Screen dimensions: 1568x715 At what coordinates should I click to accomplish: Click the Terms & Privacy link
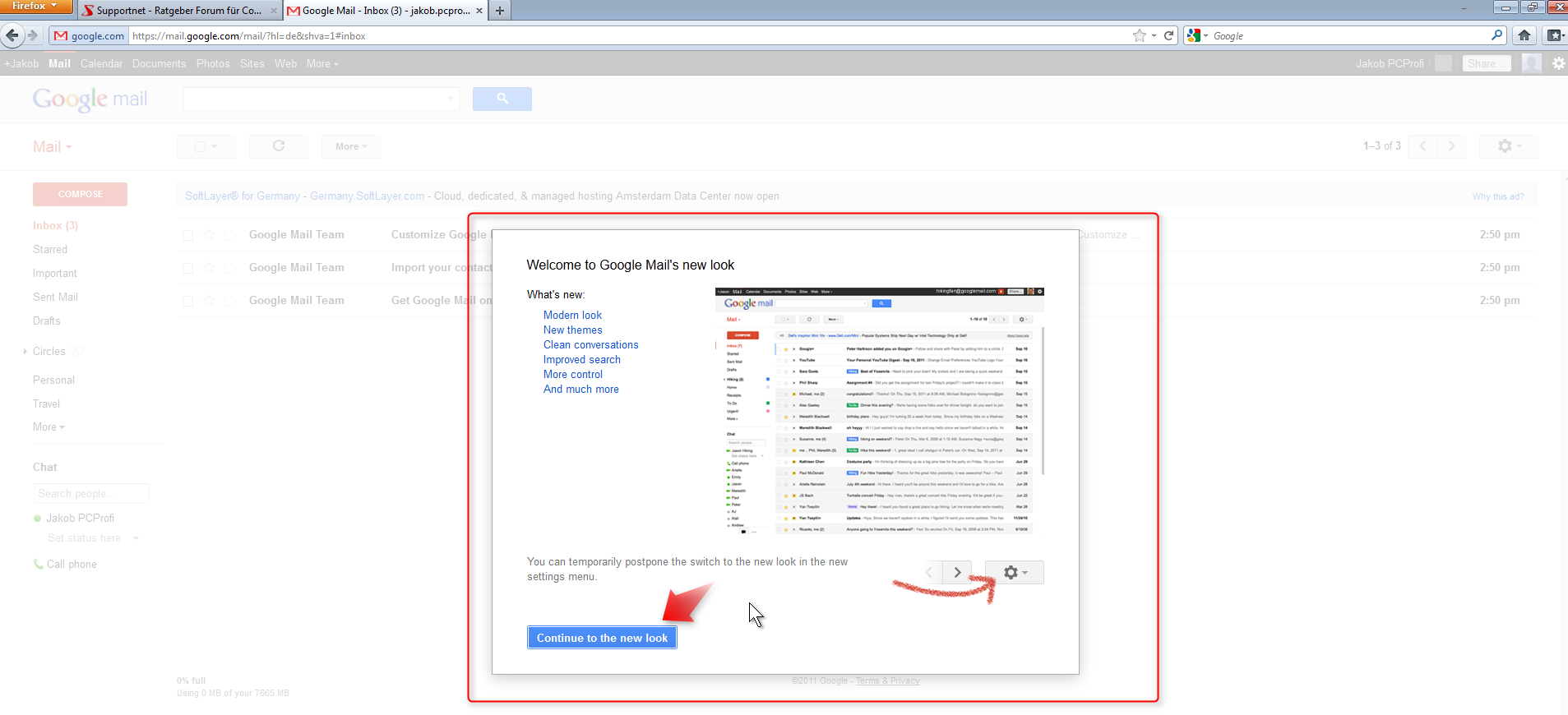887,680
